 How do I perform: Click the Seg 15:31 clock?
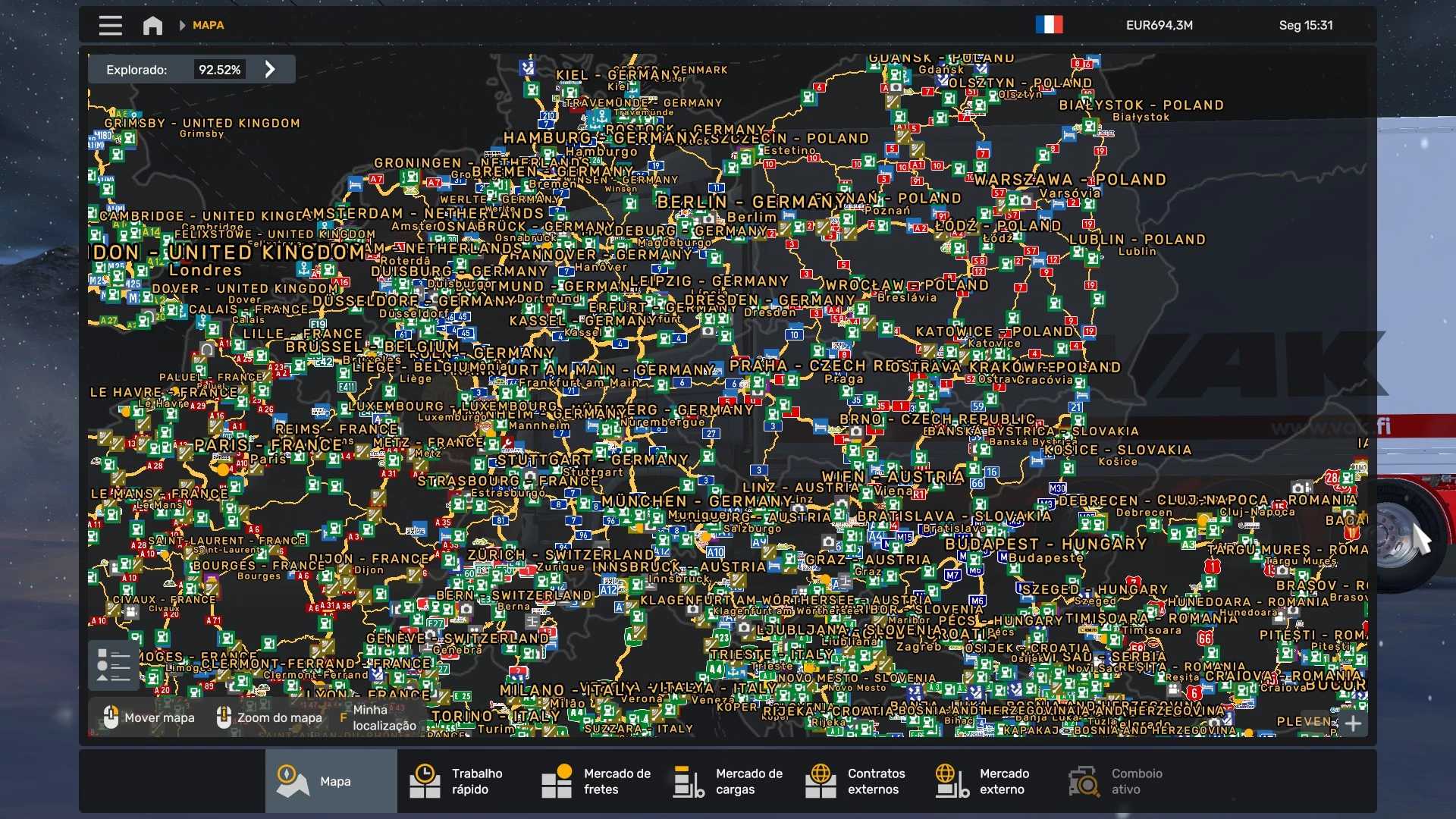pyautogui.click(x=1305, y=25)
